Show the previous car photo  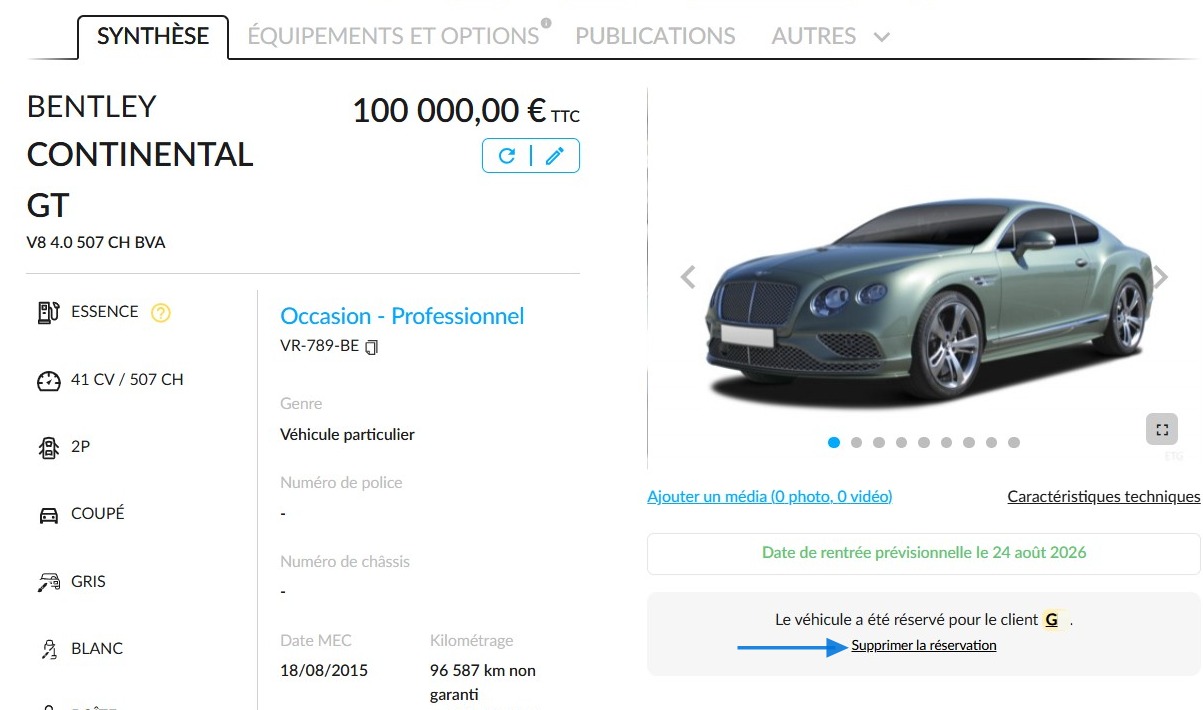(x=688, y=277)
